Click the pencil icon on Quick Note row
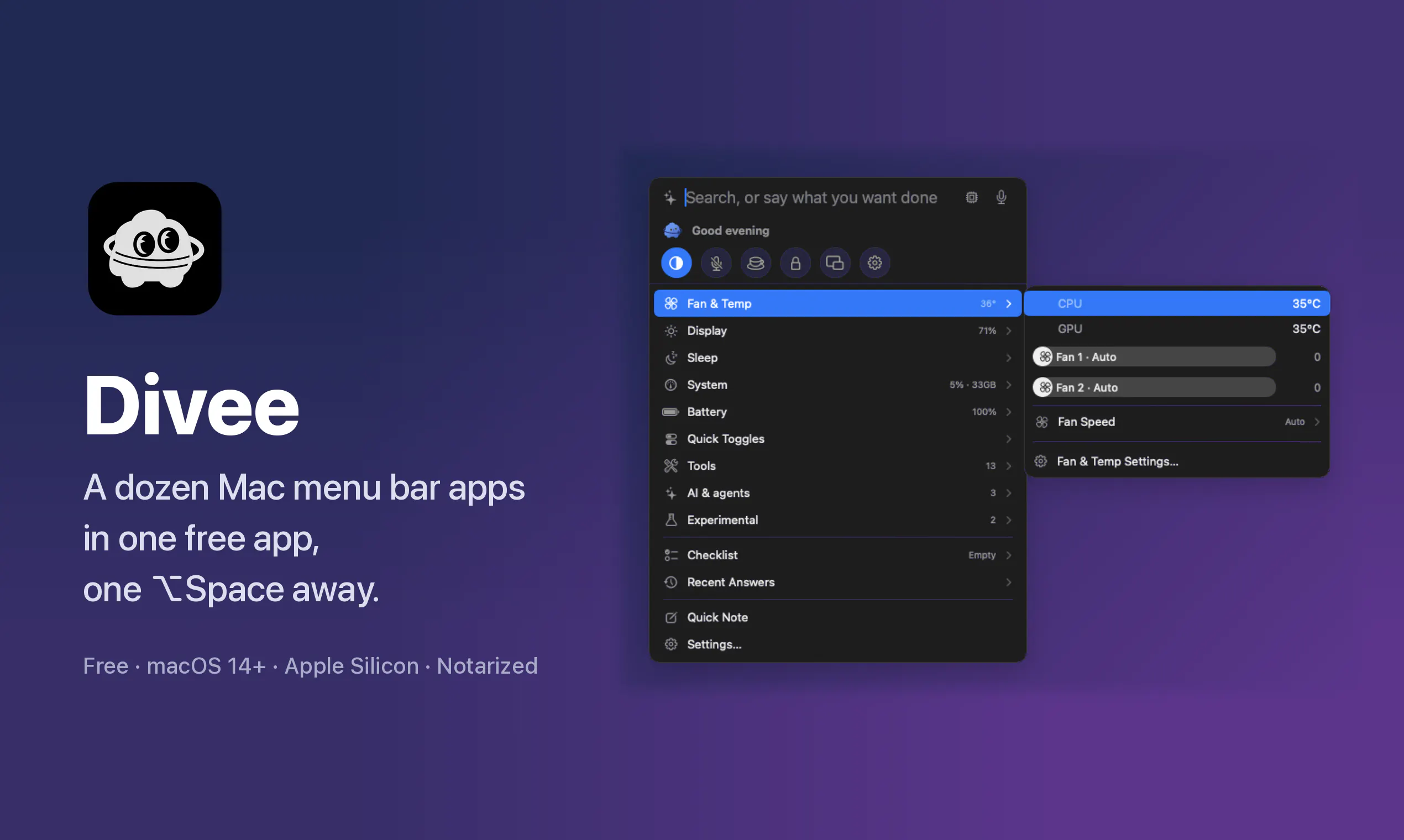1404x840 pixels. [671, 617]
